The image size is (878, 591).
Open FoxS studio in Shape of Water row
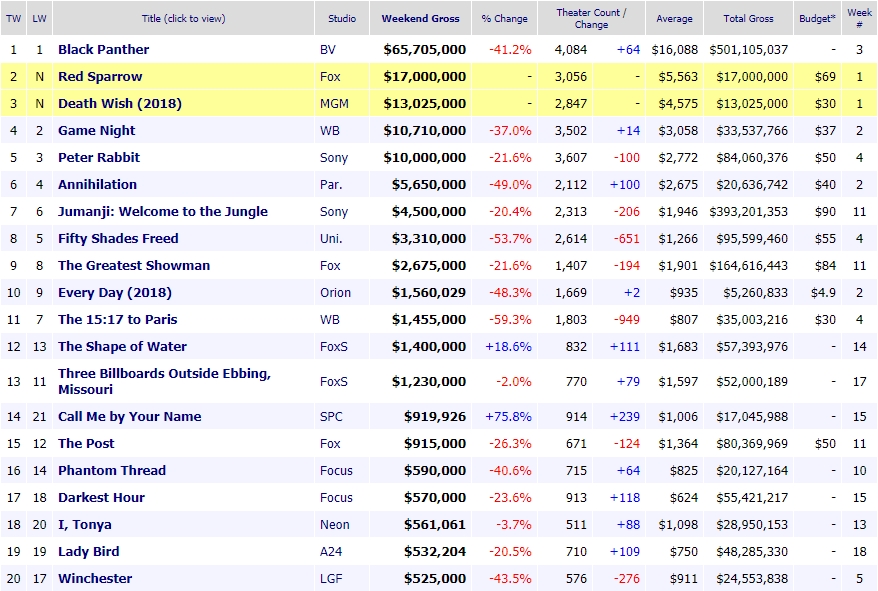333,347
